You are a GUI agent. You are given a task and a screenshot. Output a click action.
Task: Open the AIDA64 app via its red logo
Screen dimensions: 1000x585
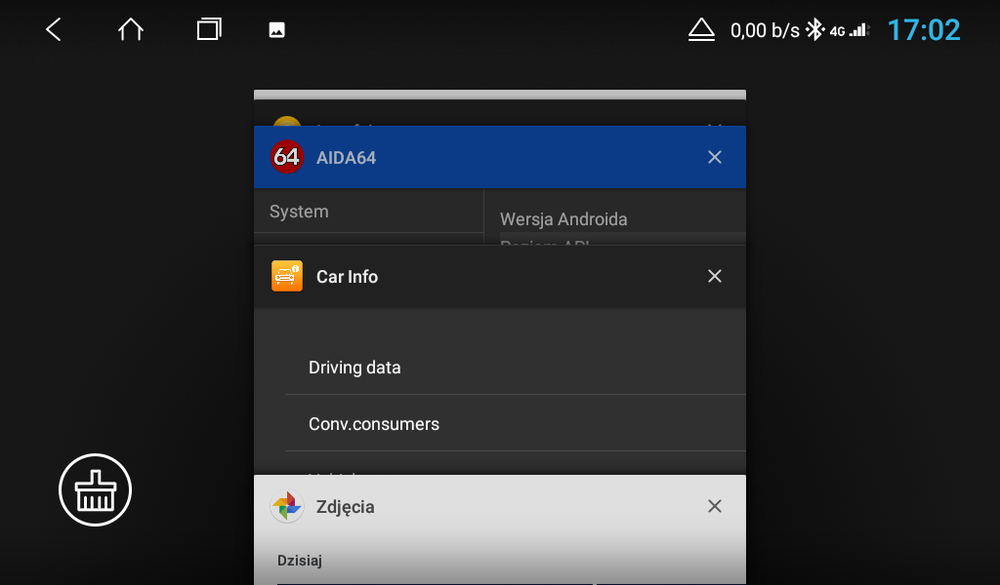pyautogui.click(x=286, y=157)
